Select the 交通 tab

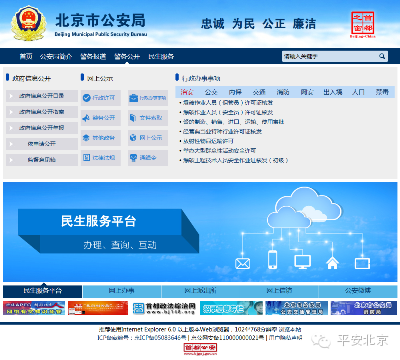pos(259,92)
